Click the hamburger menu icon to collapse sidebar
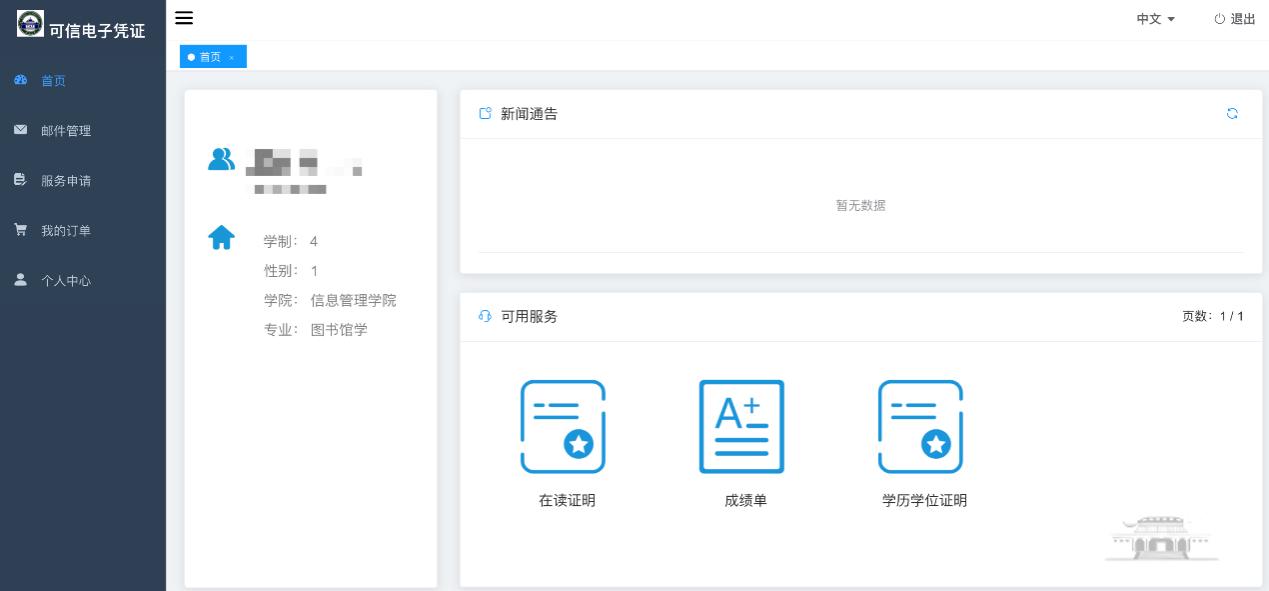Viewport: 1269px width, 591px height. tap(184, 18)
